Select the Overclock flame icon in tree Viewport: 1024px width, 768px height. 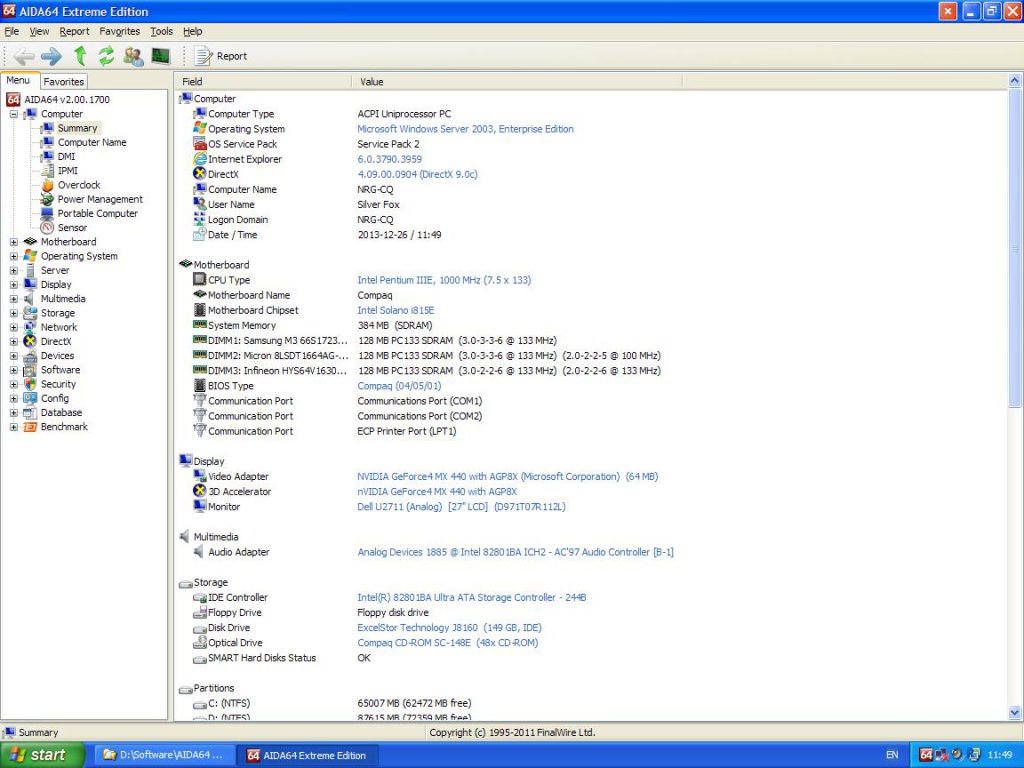[47, 185]
